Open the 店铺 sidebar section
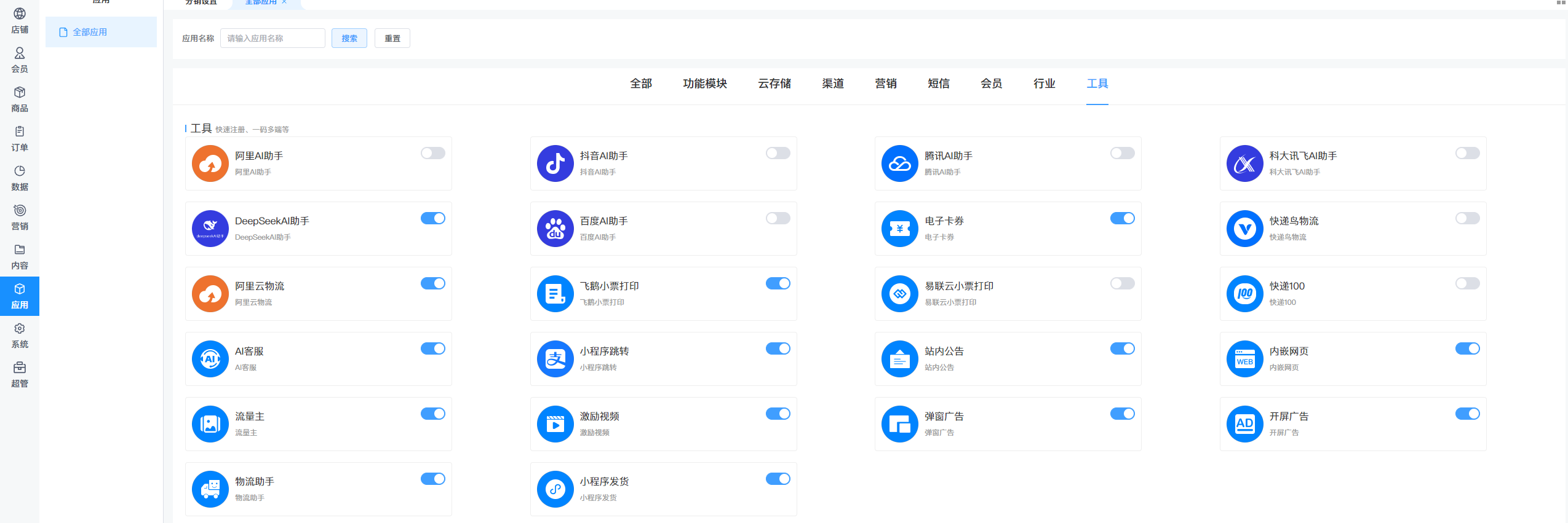The height and width of the screenshot is (523, 1568). pyautogui.click(x=20, y=21)
